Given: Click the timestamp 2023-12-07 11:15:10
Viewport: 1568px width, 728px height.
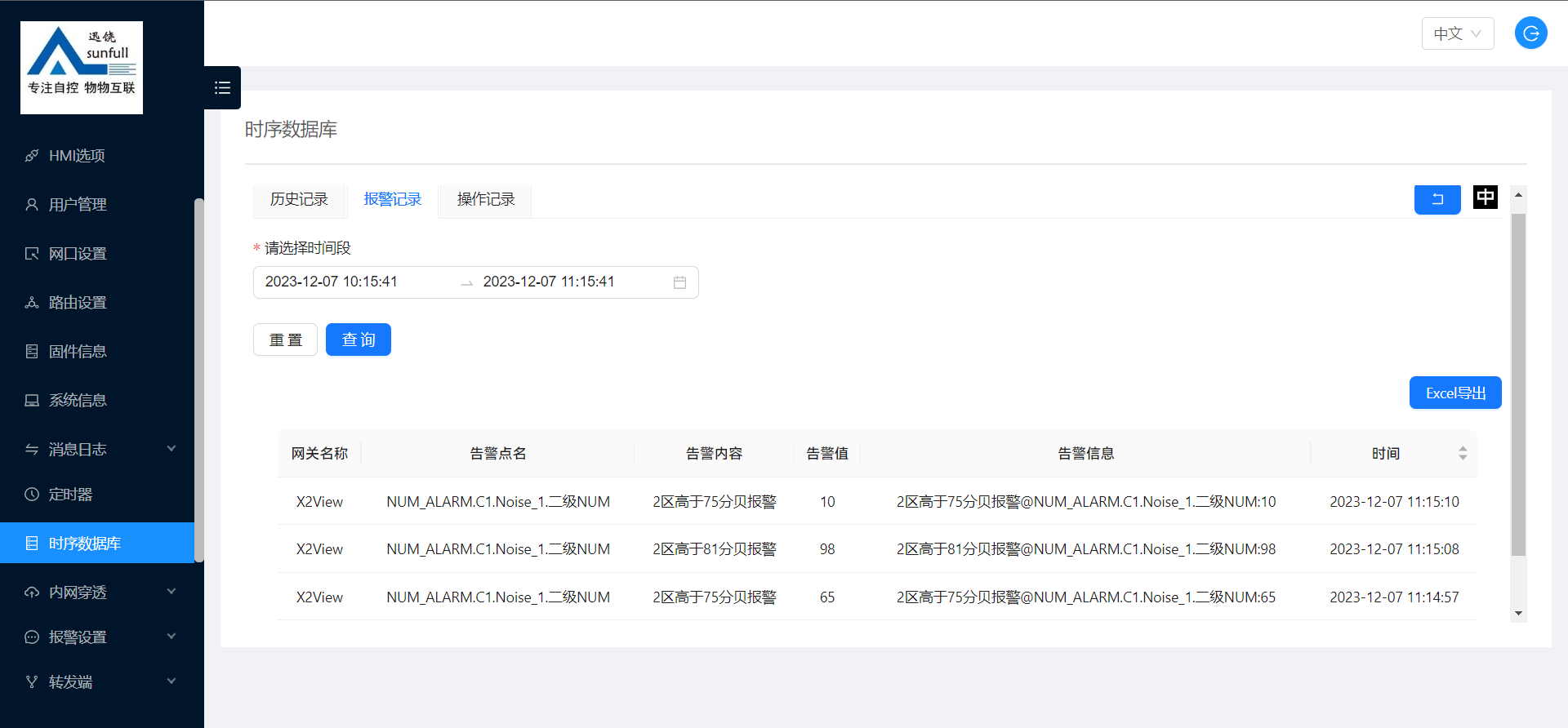Looking at the screenshot, I should click(1394, 501).
